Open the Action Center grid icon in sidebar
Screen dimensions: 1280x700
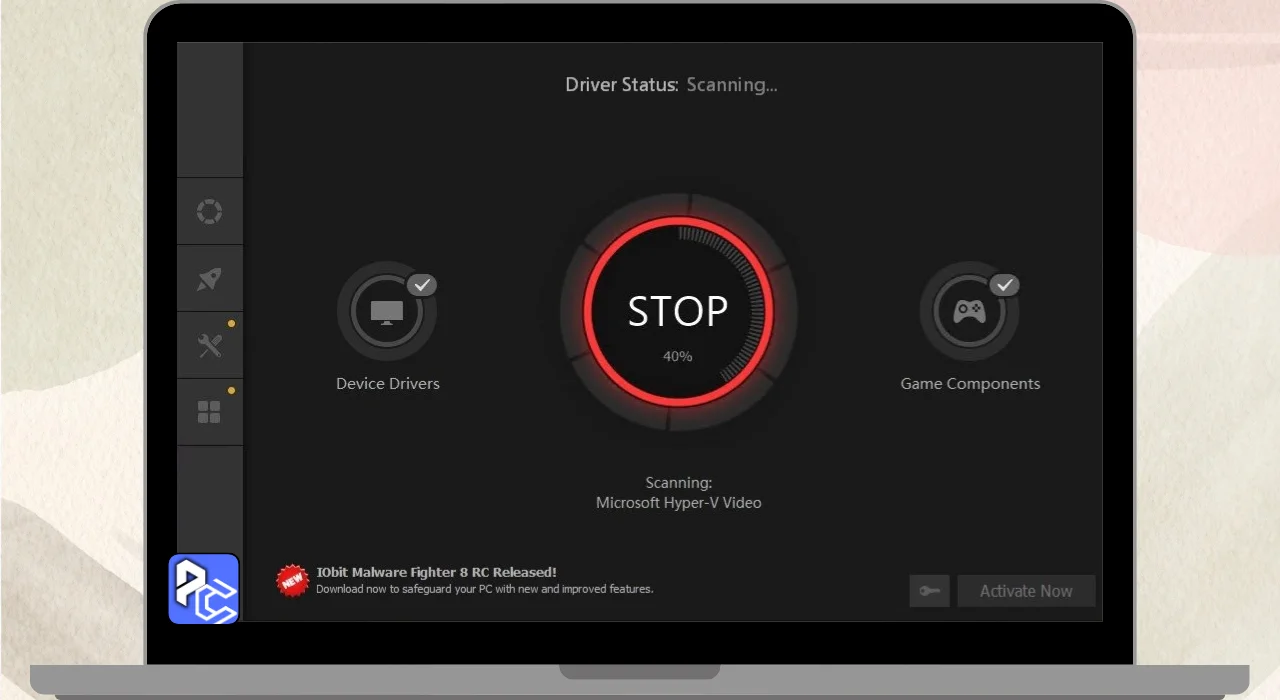click(209, 412)
